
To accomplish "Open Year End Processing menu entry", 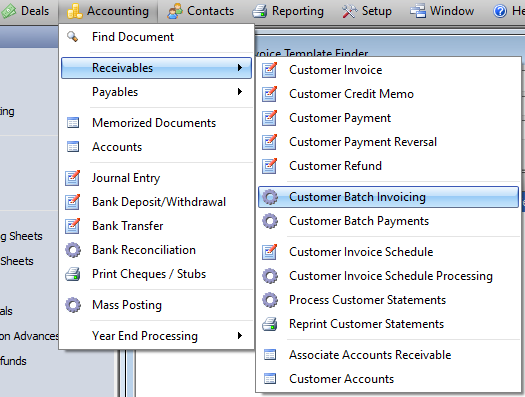I will [x=156, y=335].
